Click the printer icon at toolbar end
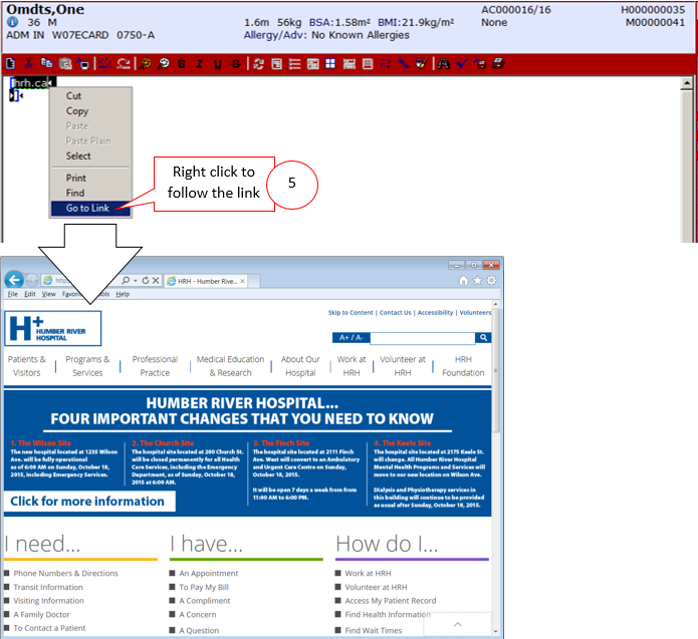The image size is (698, 639). coord(498,64)
